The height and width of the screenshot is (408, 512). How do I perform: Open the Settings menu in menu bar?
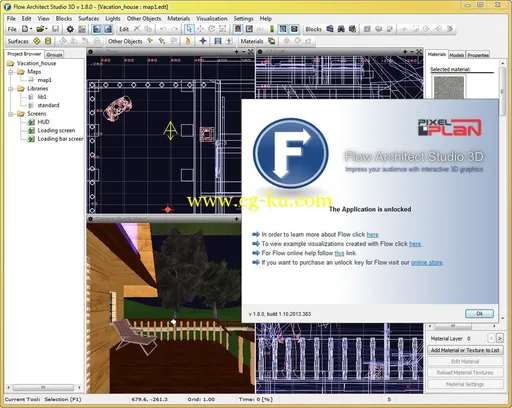pos(243,18)
